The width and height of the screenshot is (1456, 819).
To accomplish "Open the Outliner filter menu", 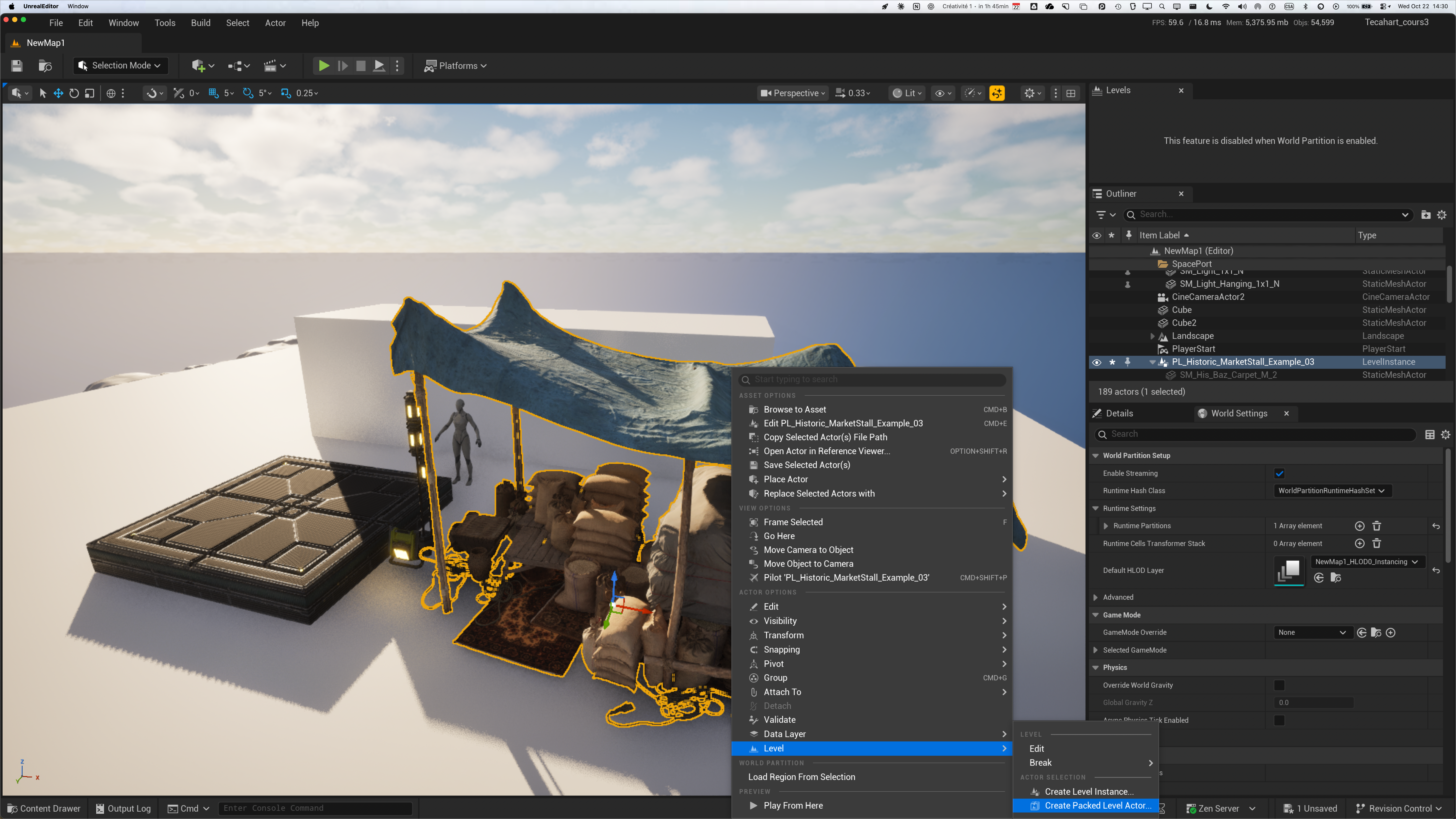I will coord(1106,215).
